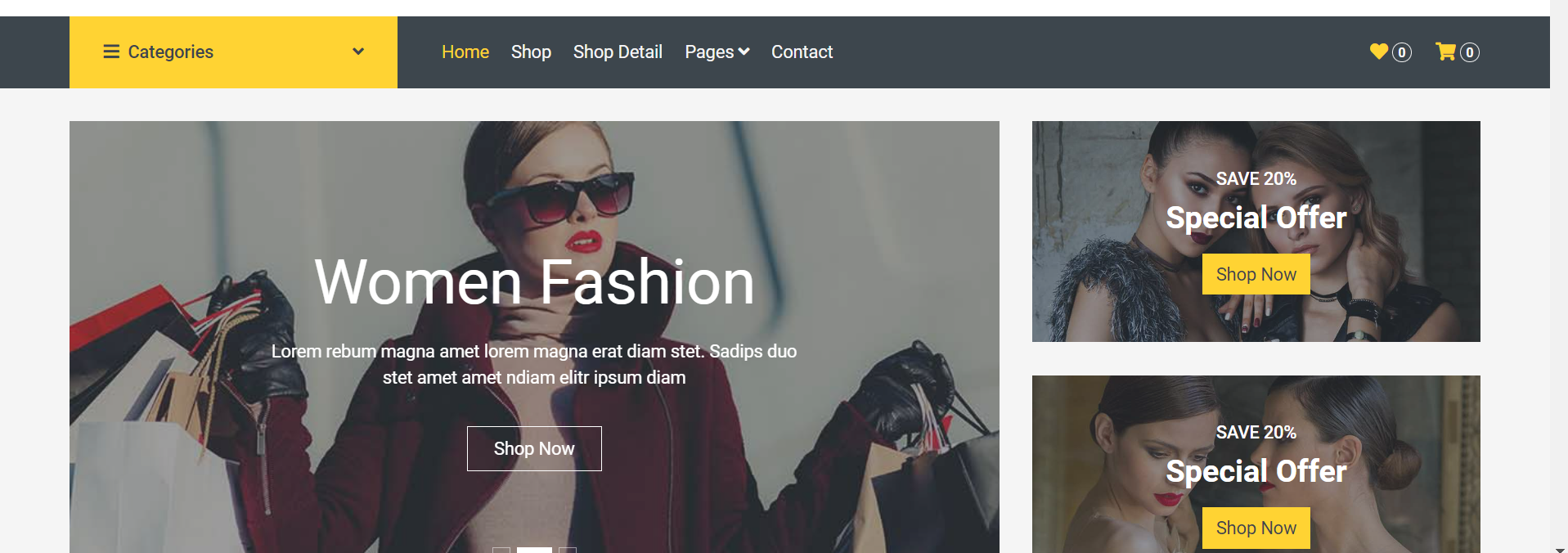
Task: Expand the Categories dropdown chevron
Action: tap(358, 52)
